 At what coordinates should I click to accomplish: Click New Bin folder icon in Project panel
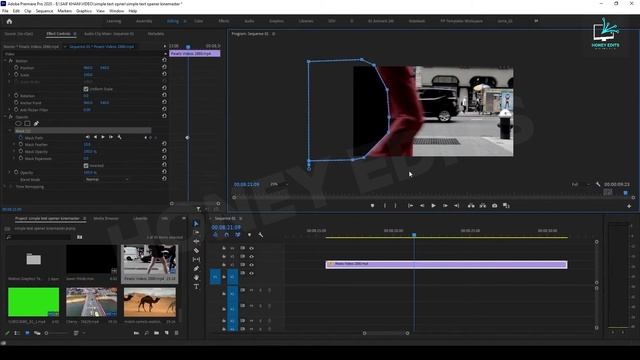156,333
